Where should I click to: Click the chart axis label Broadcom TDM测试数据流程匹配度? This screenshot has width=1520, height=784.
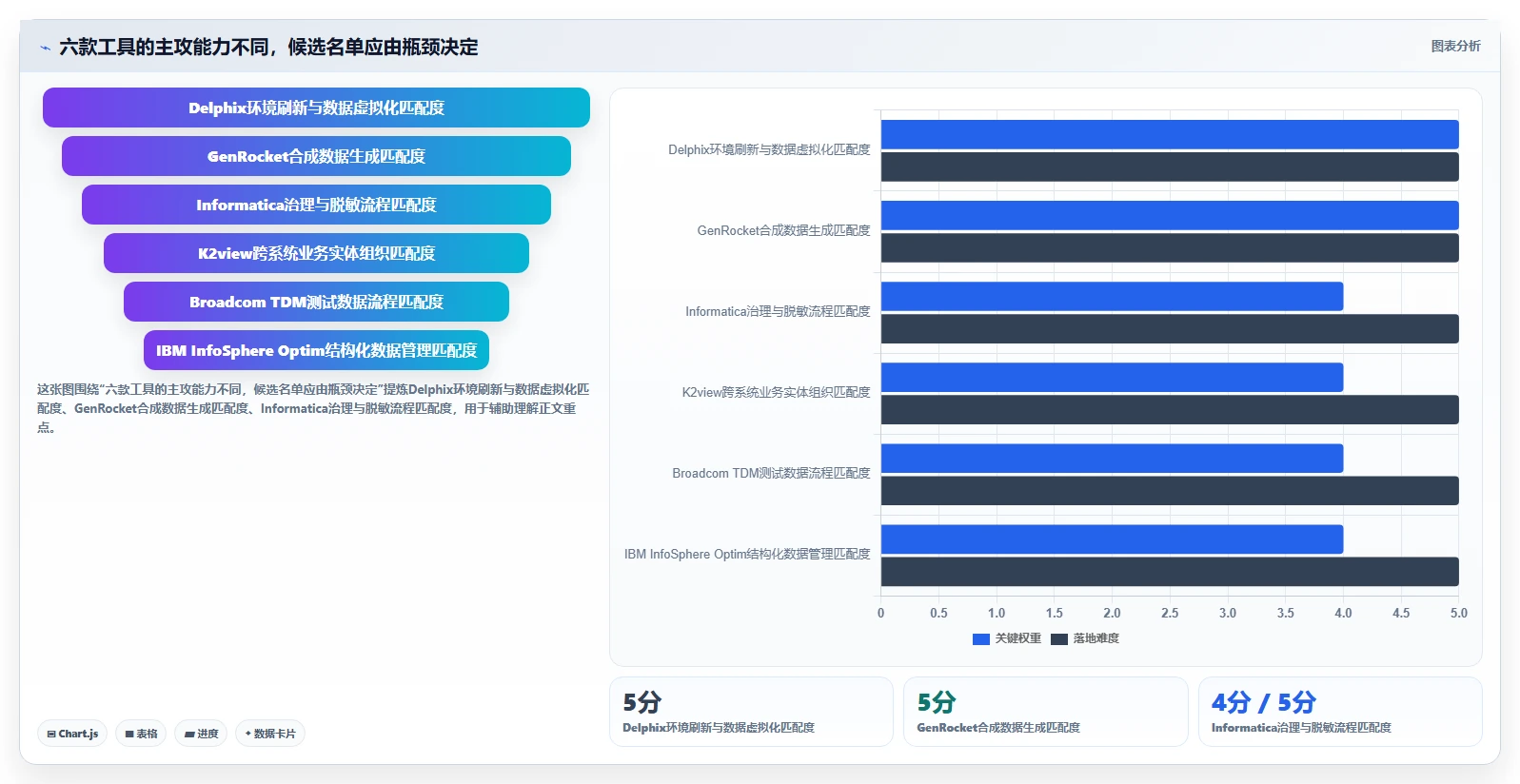pyautogui.click(x=771, y=473)
